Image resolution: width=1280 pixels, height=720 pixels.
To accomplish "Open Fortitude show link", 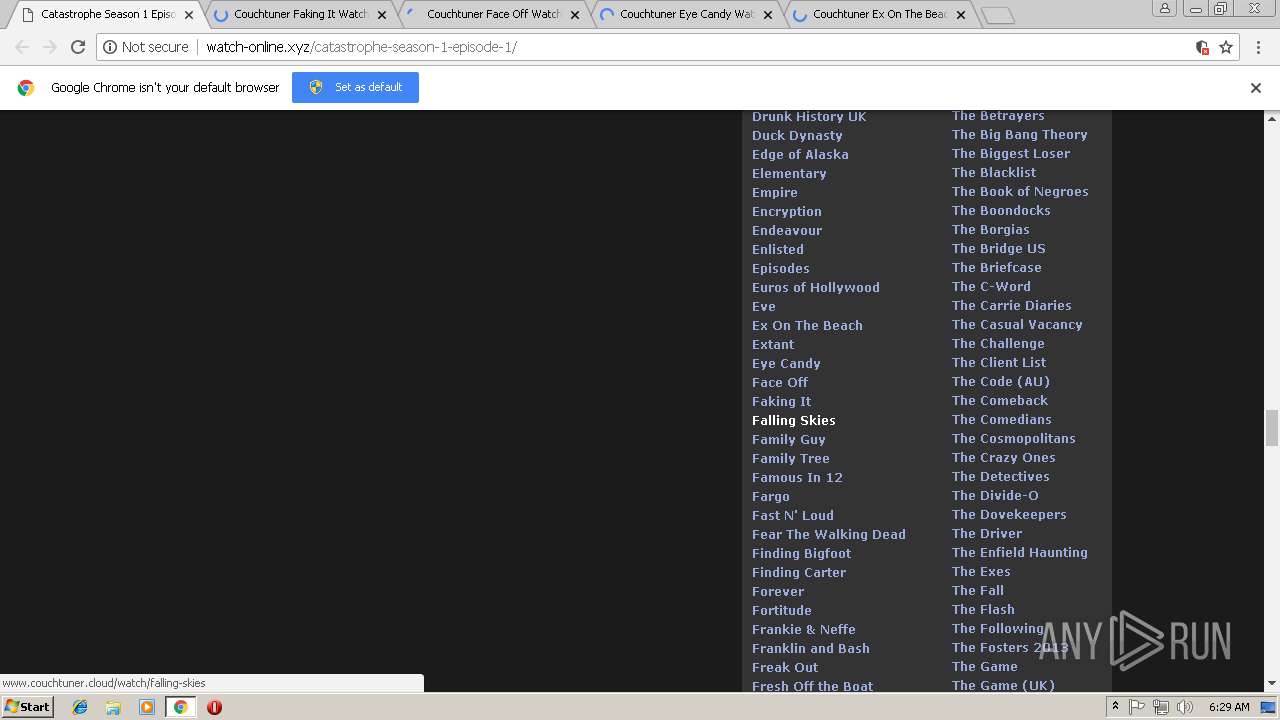I will point(781,610).
